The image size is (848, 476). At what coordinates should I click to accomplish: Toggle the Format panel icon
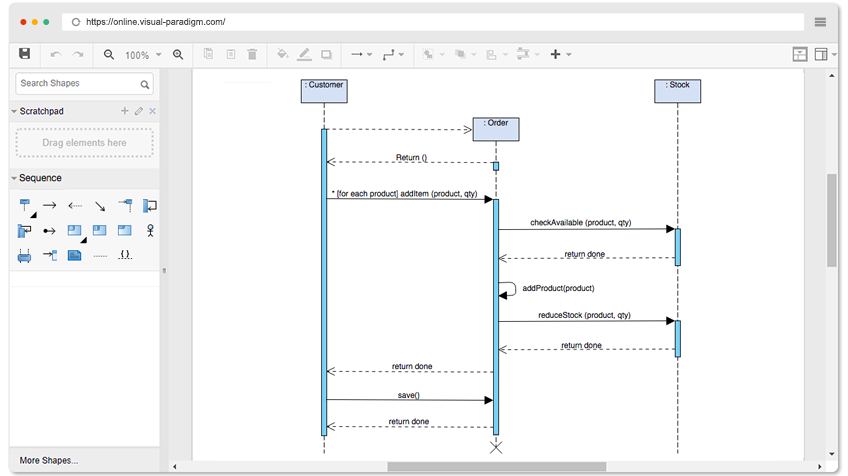(800, 54)
